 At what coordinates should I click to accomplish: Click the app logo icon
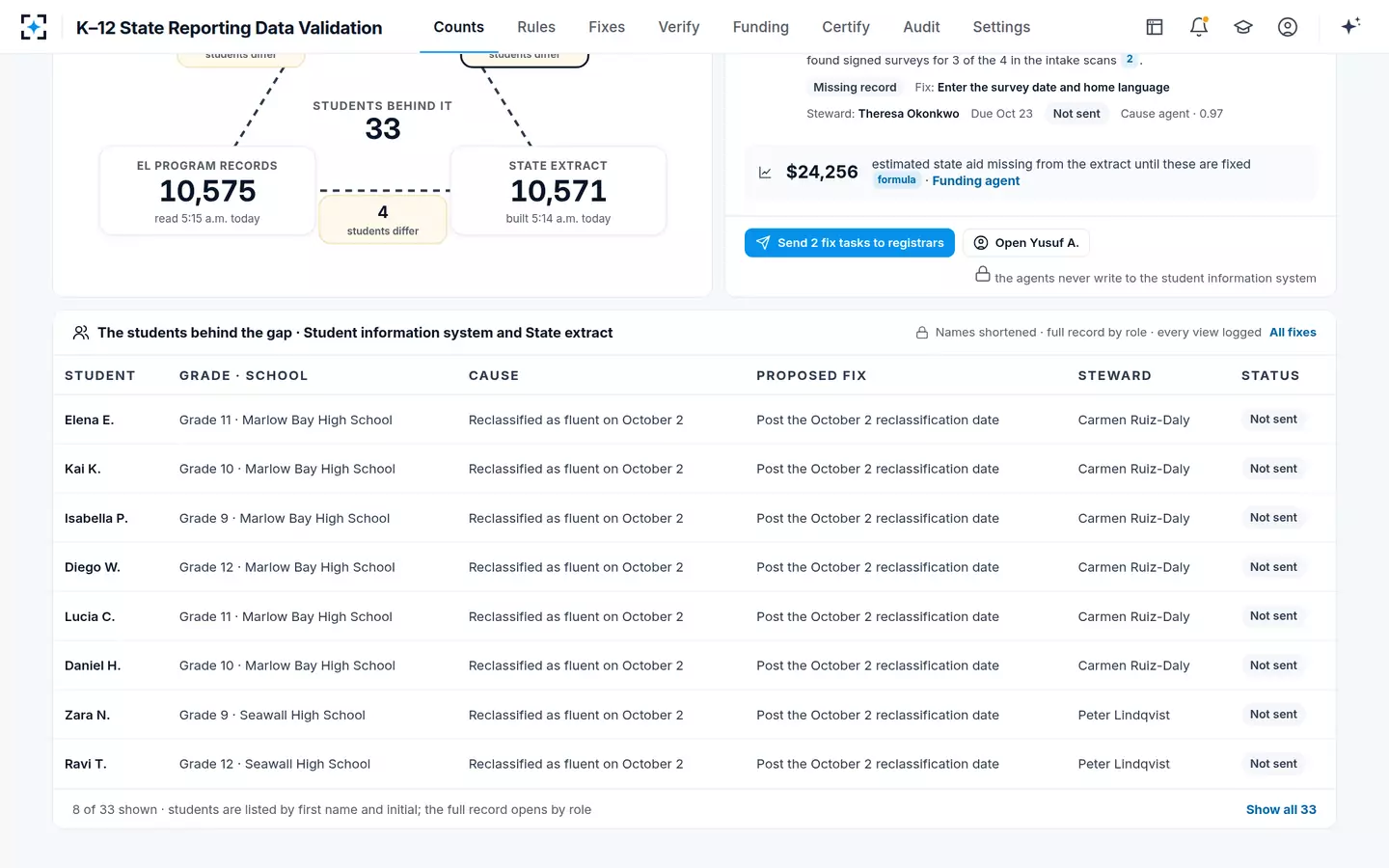pos(34,27)
